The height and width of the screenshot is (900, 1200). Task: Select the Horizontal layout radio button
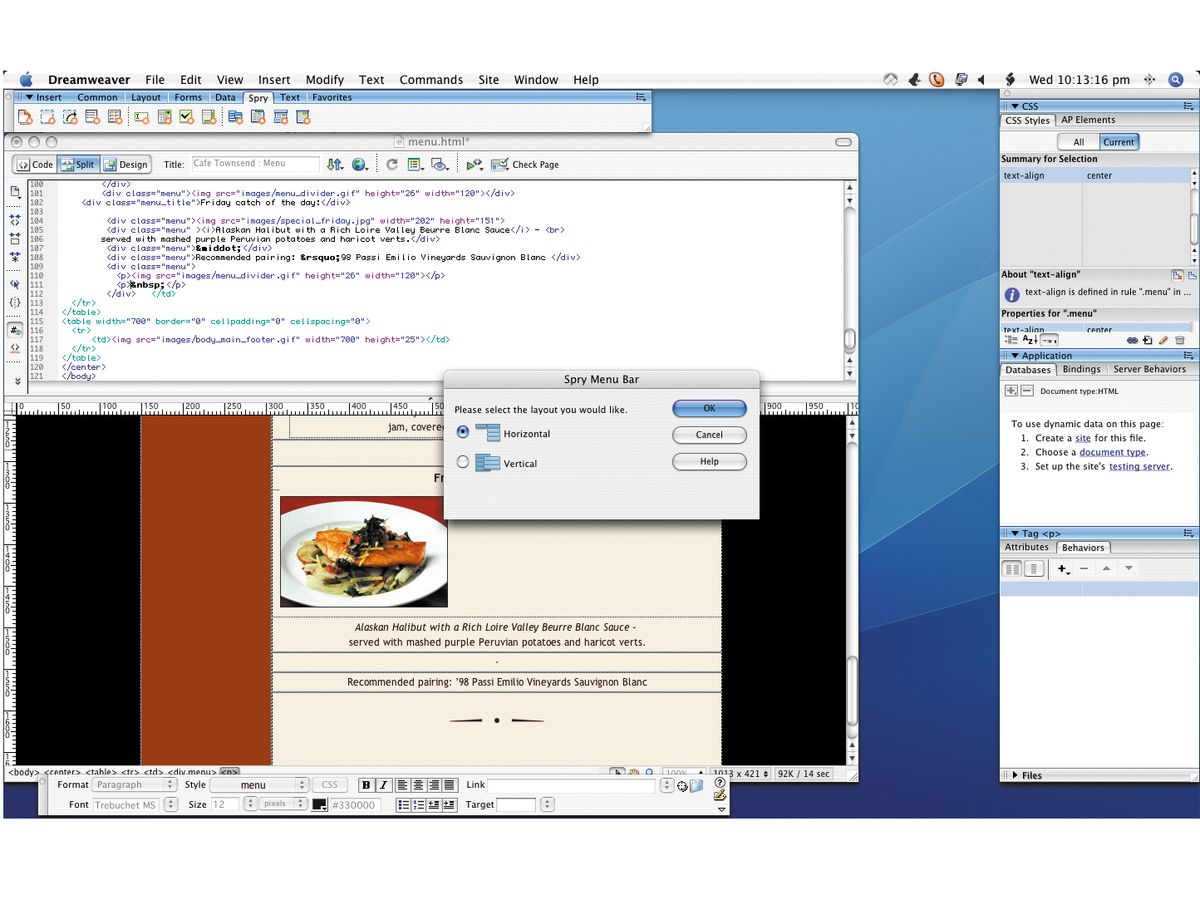462,432
